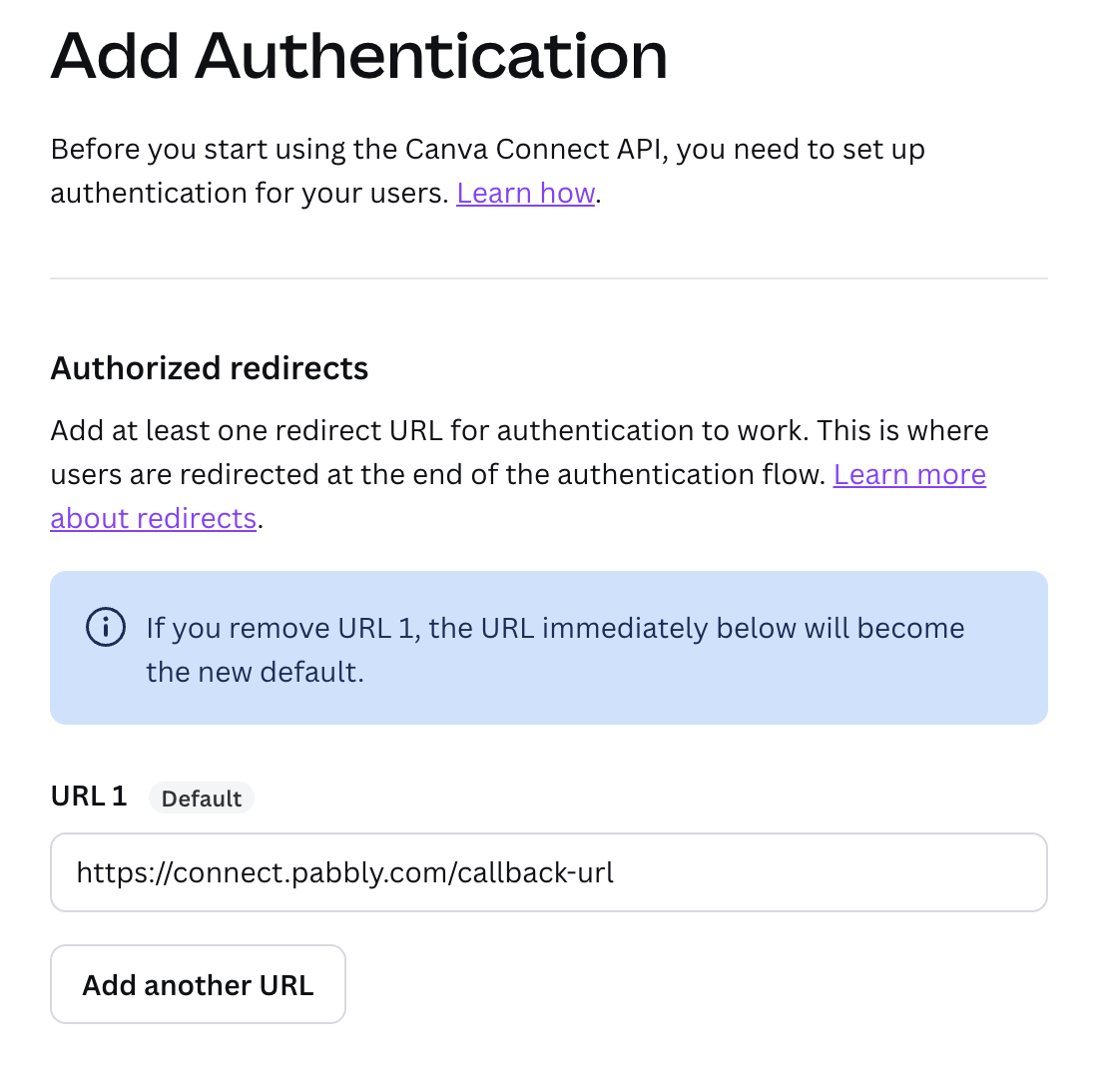Click the "Add at least one redirect" description

click(x=519, y=474)
